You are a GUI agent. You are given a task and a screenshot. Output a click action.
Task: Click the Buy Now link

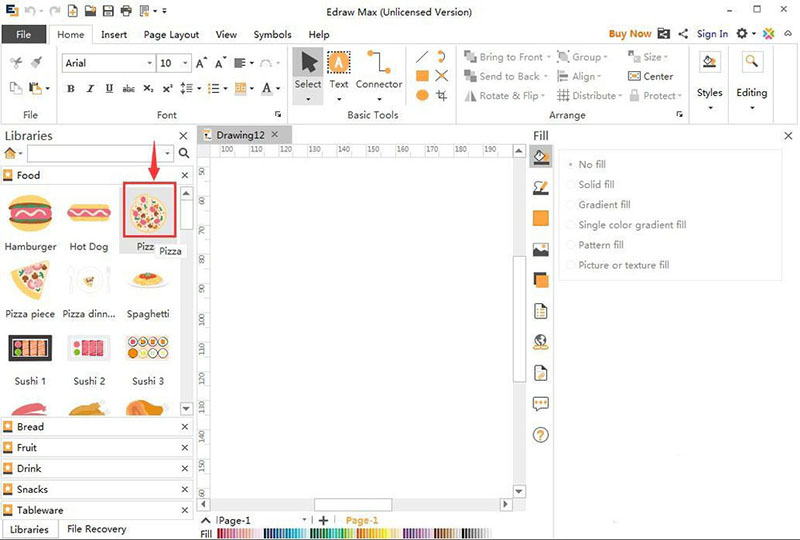click(x=630, y=34)
